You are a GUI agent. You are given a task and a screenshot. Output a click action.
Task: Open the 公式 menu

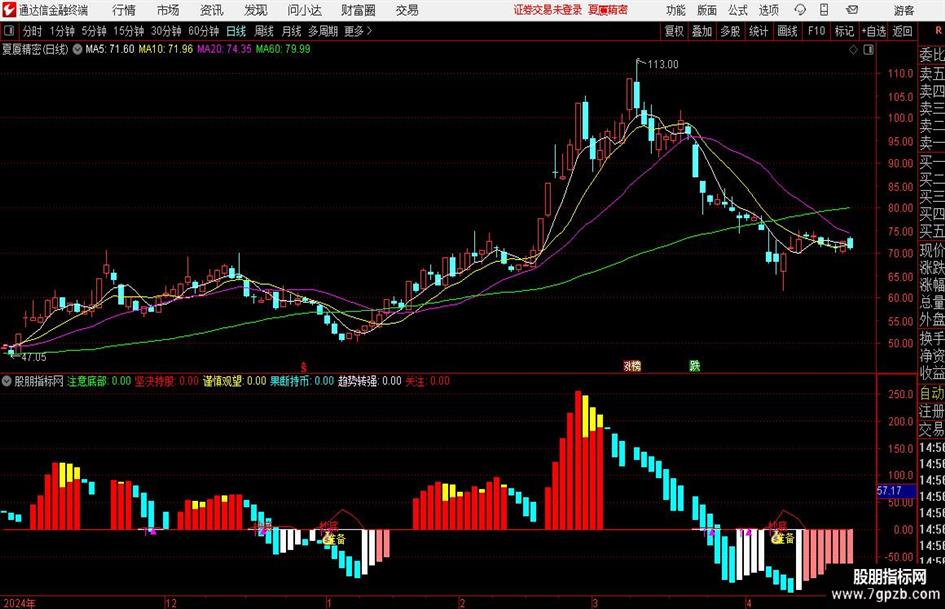(738, 10)
